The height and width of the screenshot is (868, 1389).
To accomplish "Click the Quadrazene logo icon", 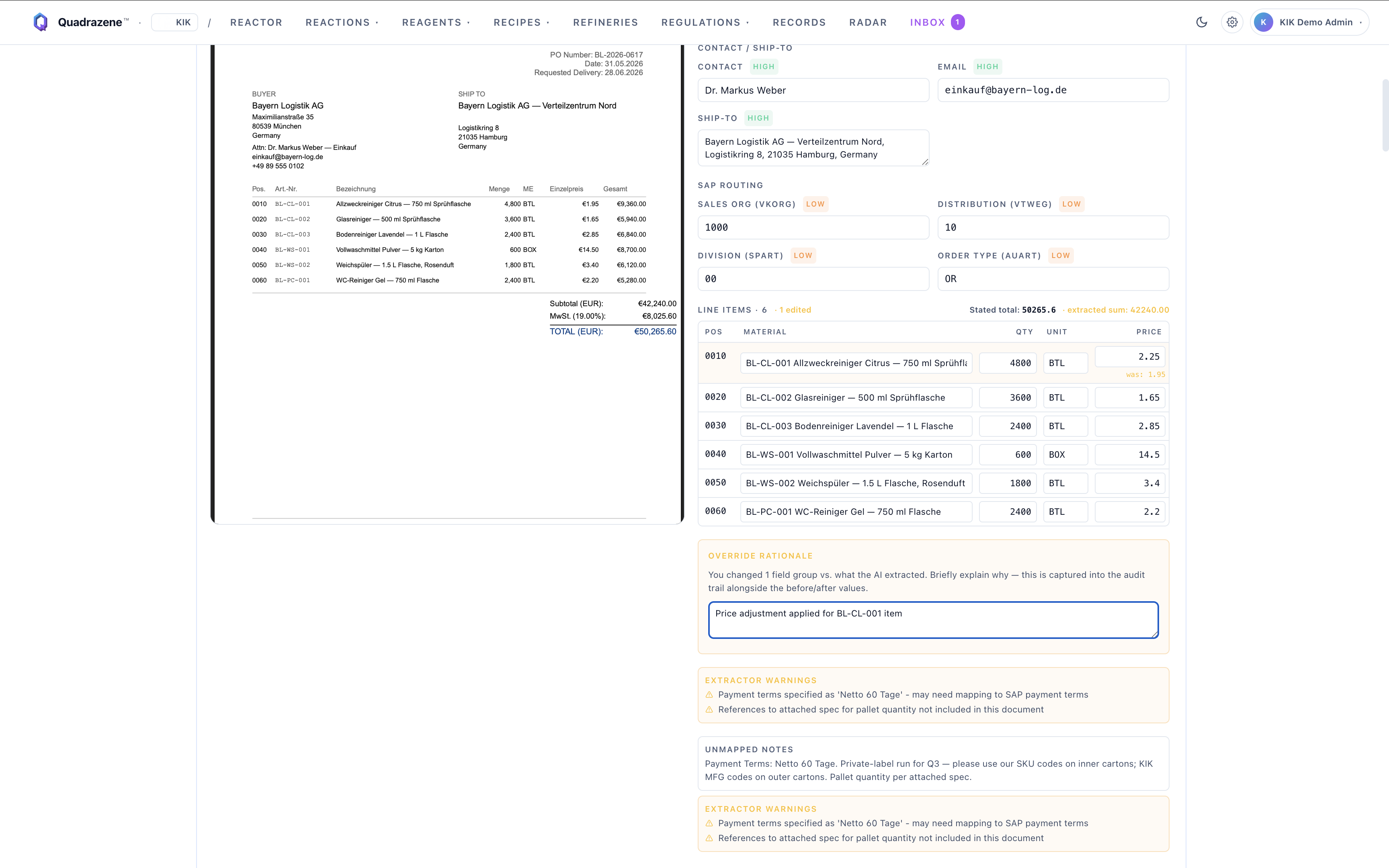I will (x=40, y=23).
